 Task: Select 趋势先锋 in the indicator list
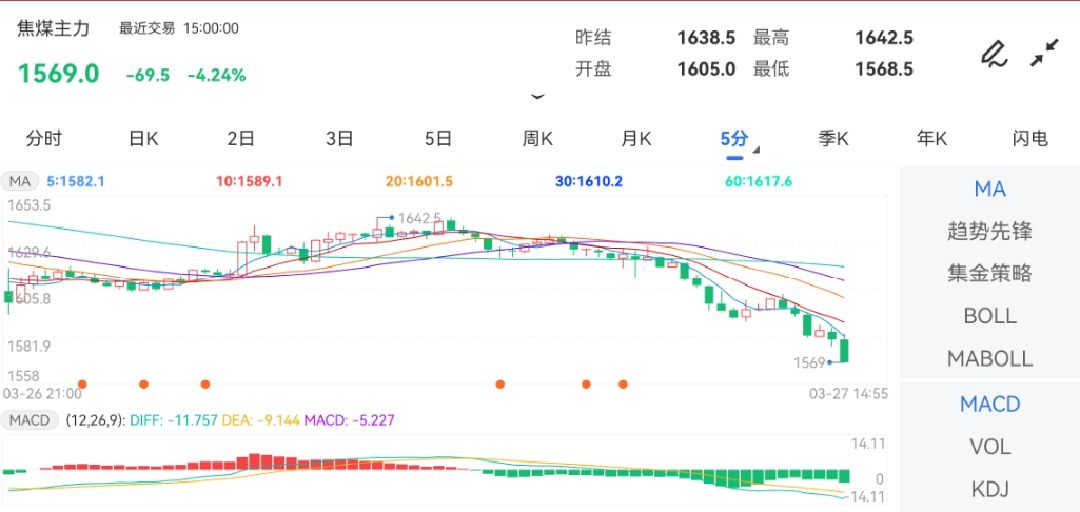[x=989, y=231]
